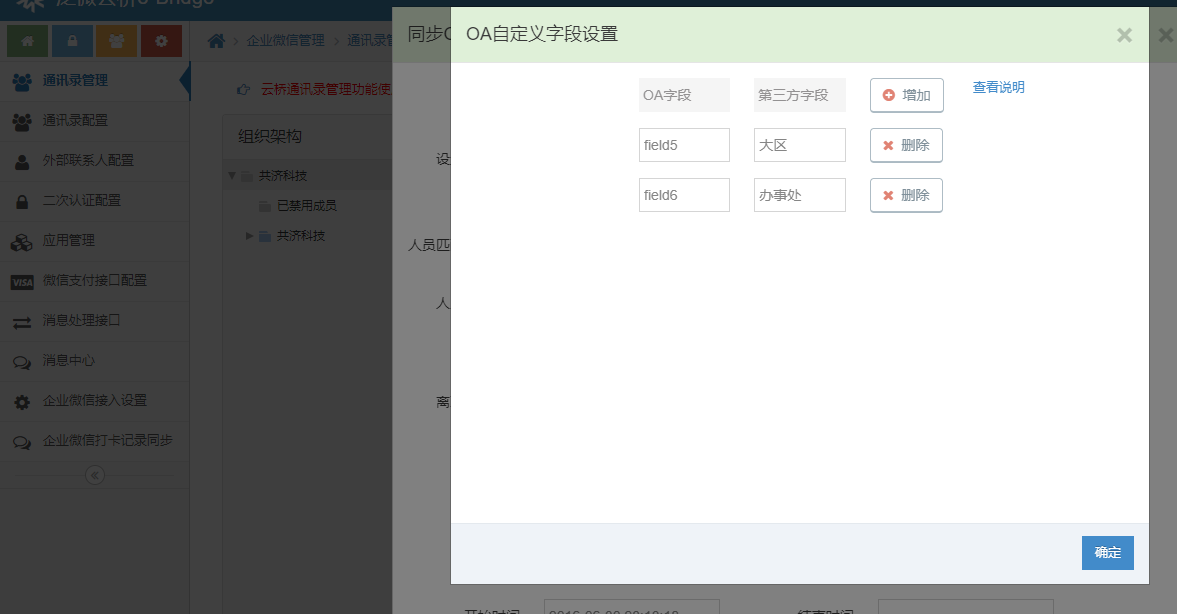
Task: Delete the field6 办事处 mapping row
Action: click(x=906, y=195)
